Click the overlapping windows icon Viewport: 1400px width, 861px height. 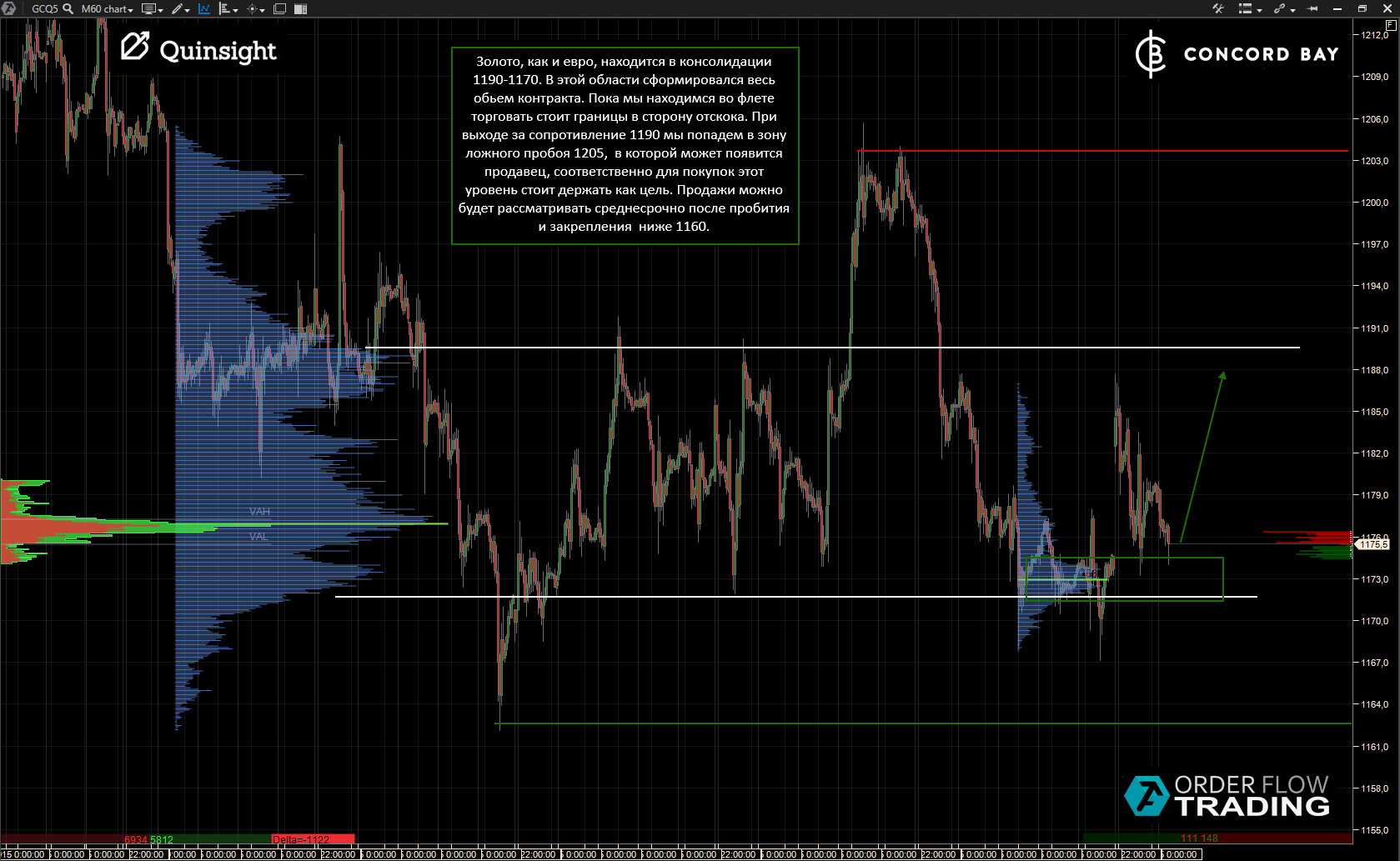[x=280, y=8]
